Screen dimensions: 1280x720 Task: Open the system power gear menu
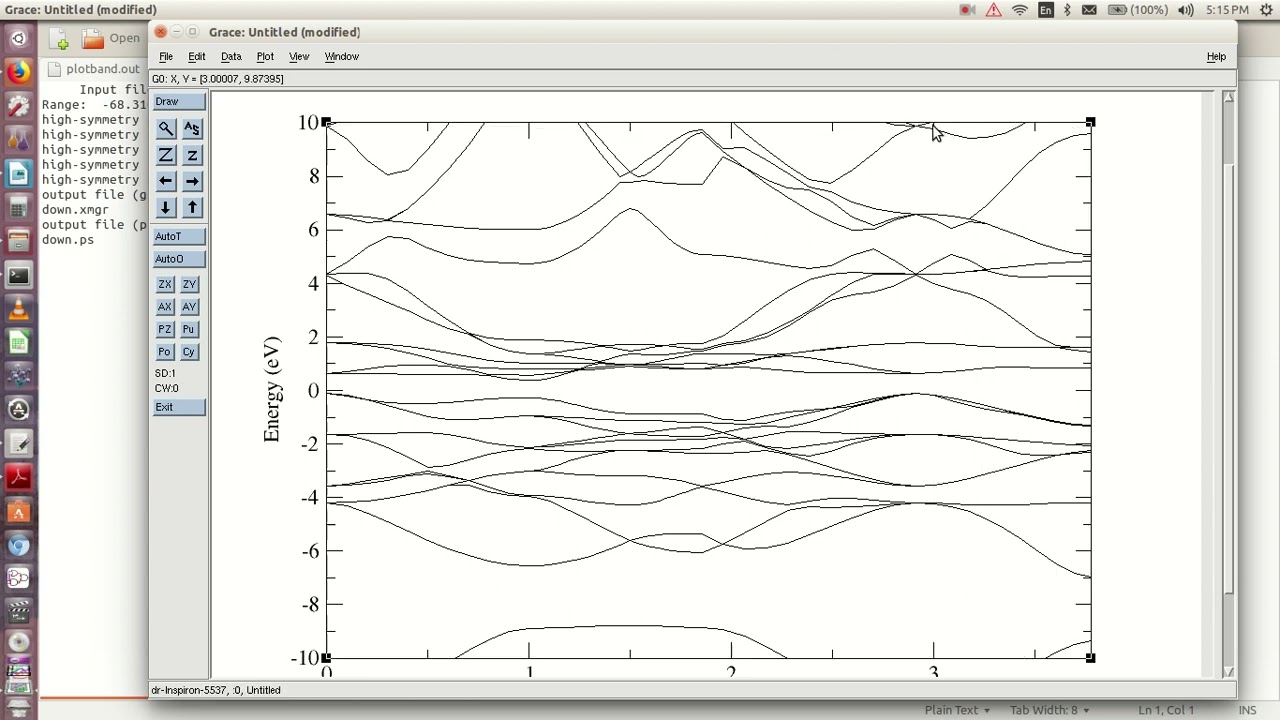(x=1266, y=10)
